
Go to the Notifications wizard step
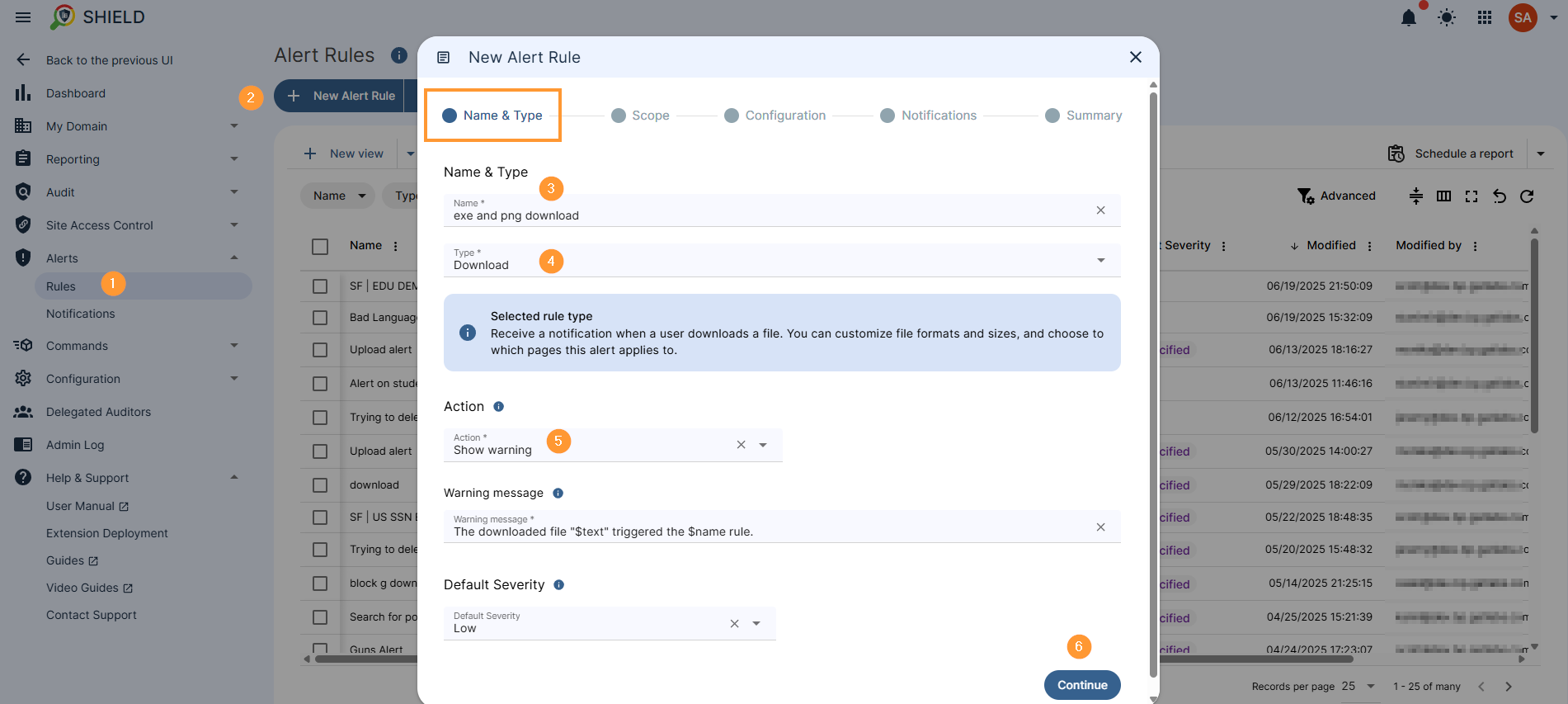[929, 116]
